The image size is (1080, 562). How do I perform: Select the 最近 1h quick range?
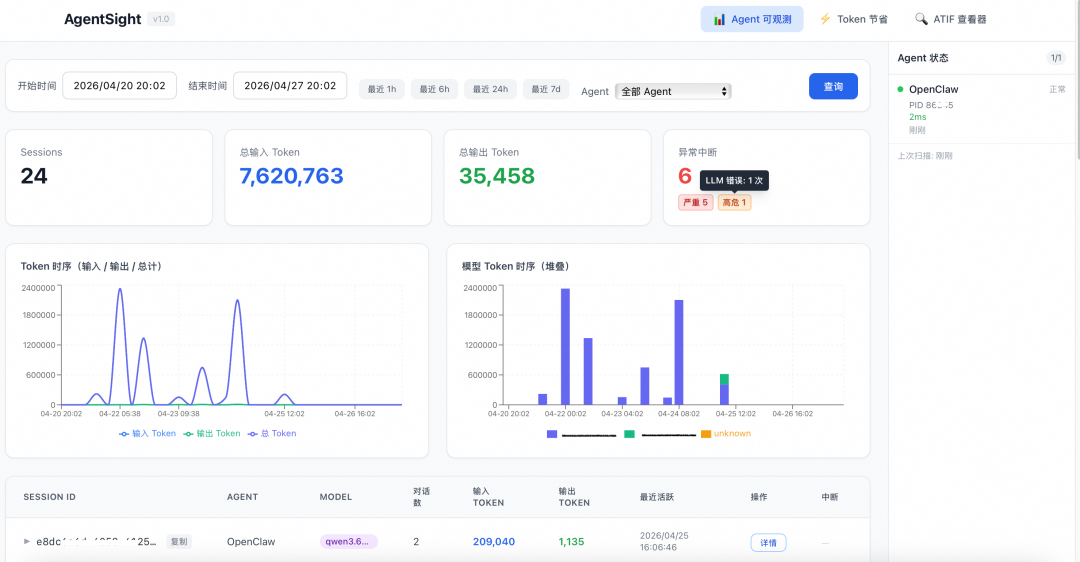382,90
